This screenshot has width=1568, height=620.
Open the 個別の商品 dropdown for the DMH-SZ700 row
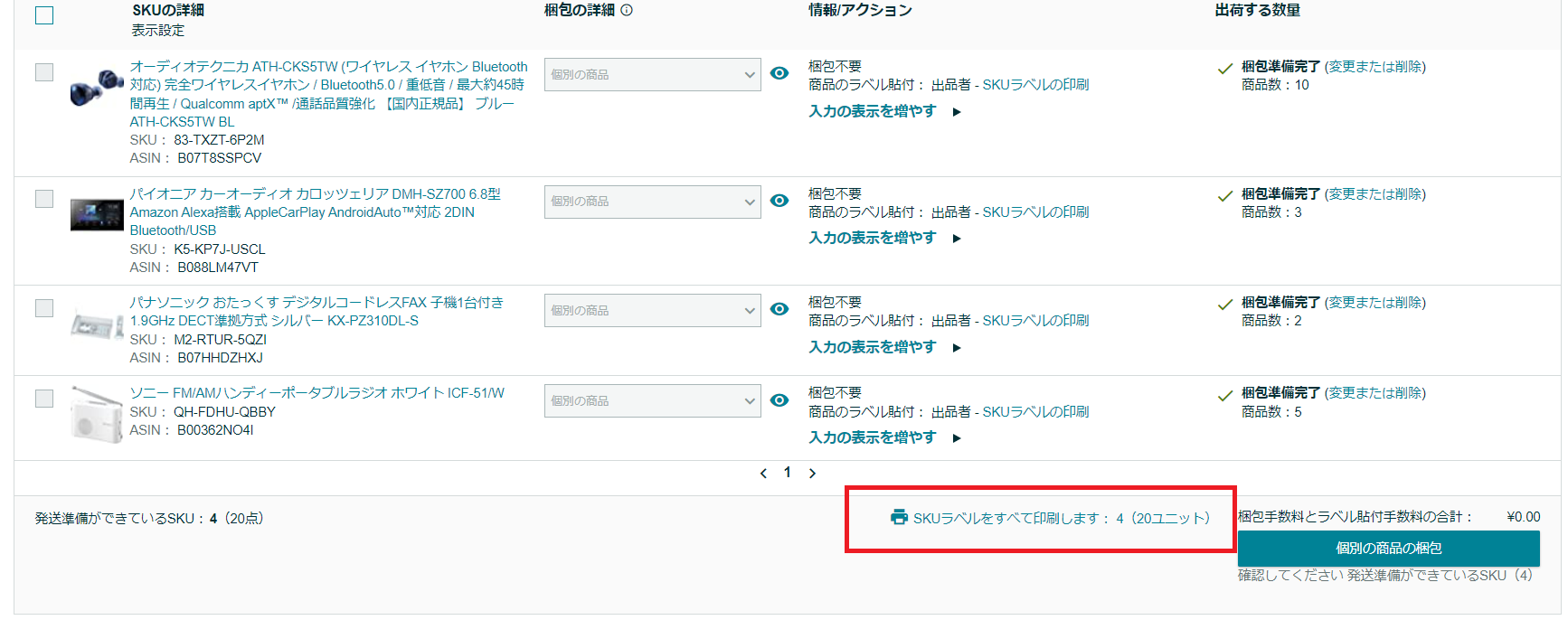point(653,202)
